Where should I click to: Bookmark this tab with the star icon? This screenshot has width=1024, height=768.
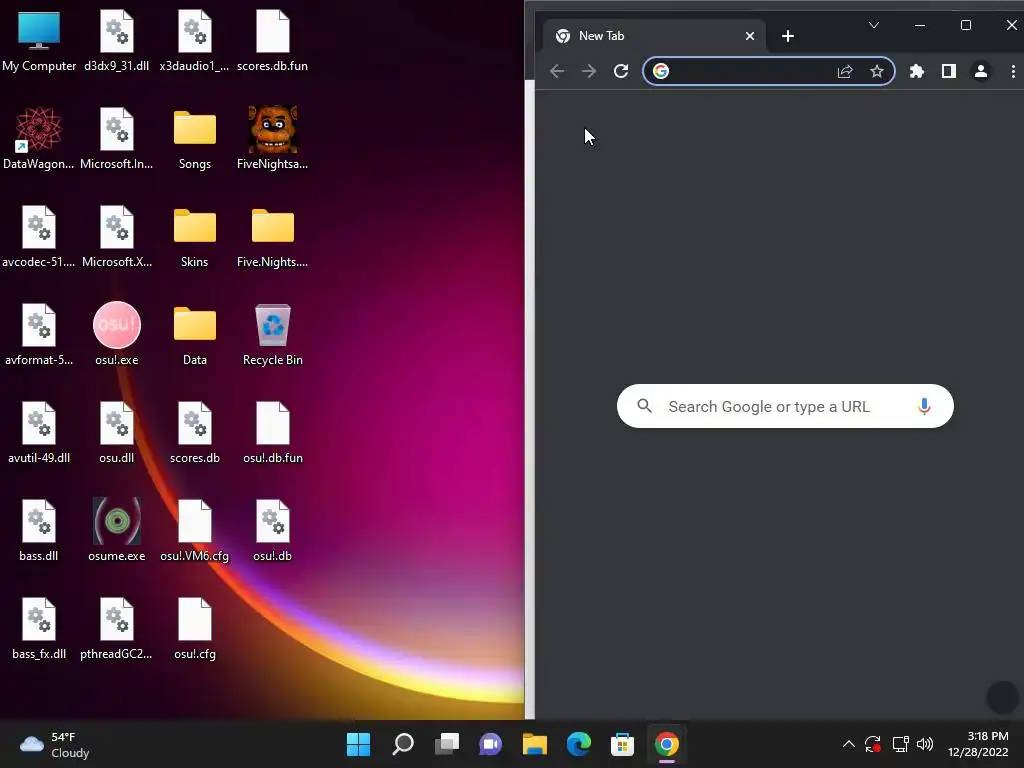tap(876, 71)
